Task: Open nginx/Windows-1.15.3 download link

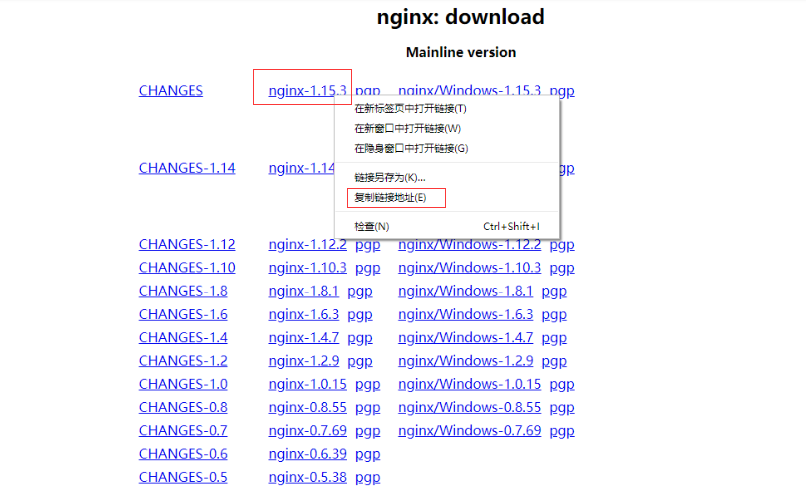Action: coord(469,90)
